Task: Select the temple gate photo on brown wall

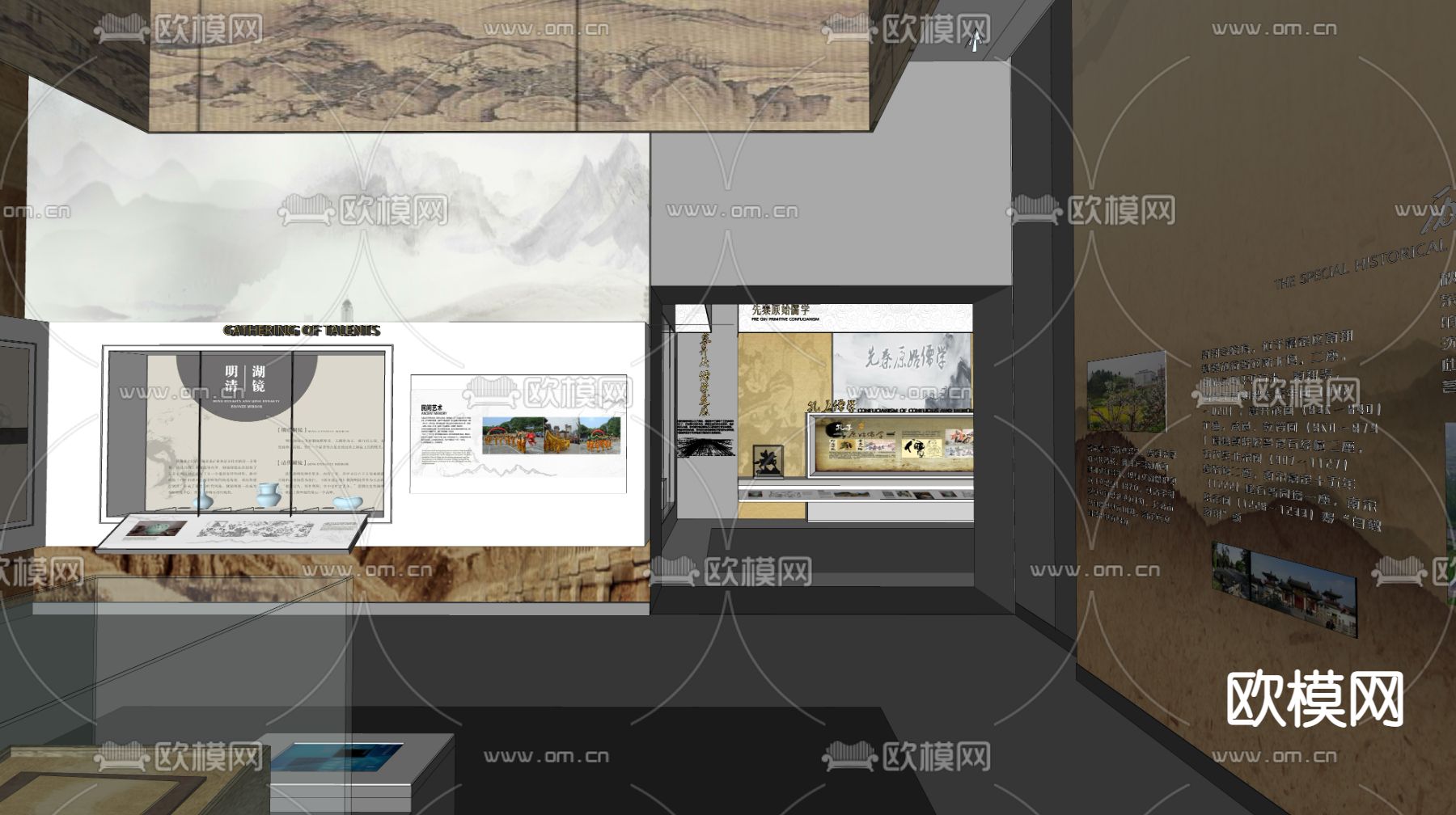Action: point(1284,589)
